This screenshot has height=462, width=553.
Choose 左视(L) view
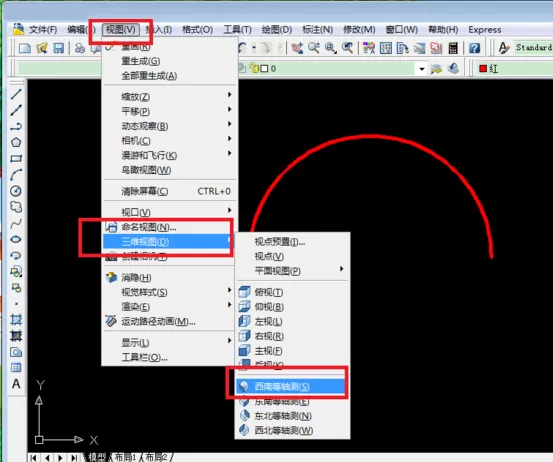293,321
